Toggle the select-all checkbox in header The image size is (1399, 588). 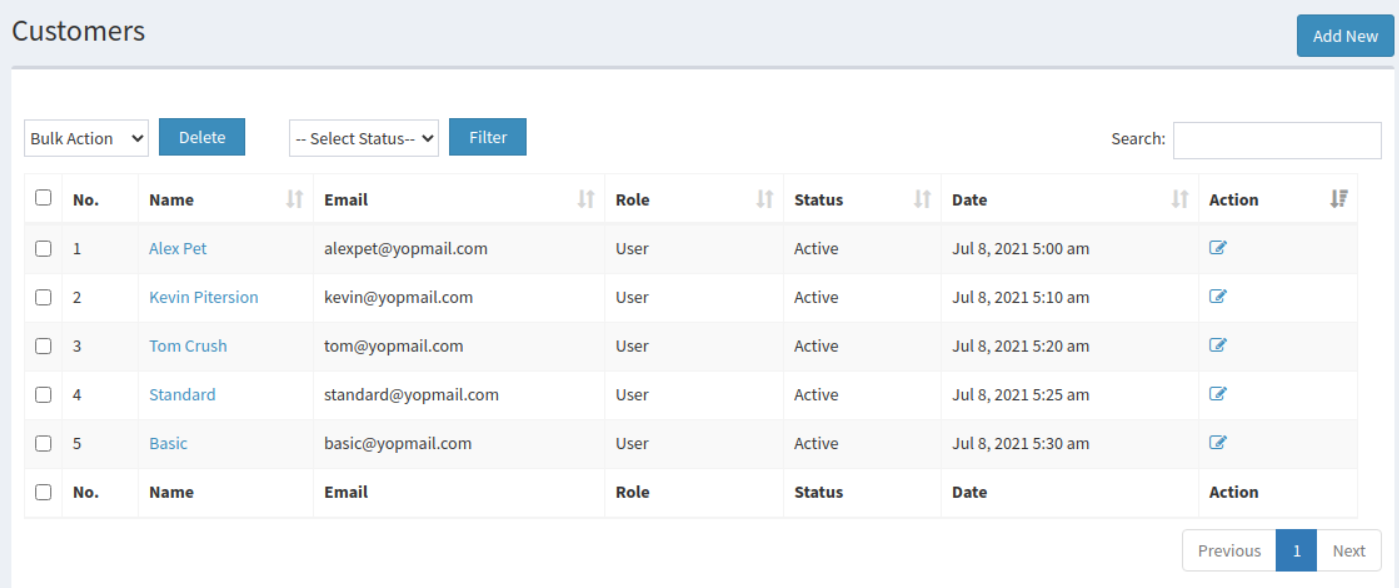tap(43, 198)
